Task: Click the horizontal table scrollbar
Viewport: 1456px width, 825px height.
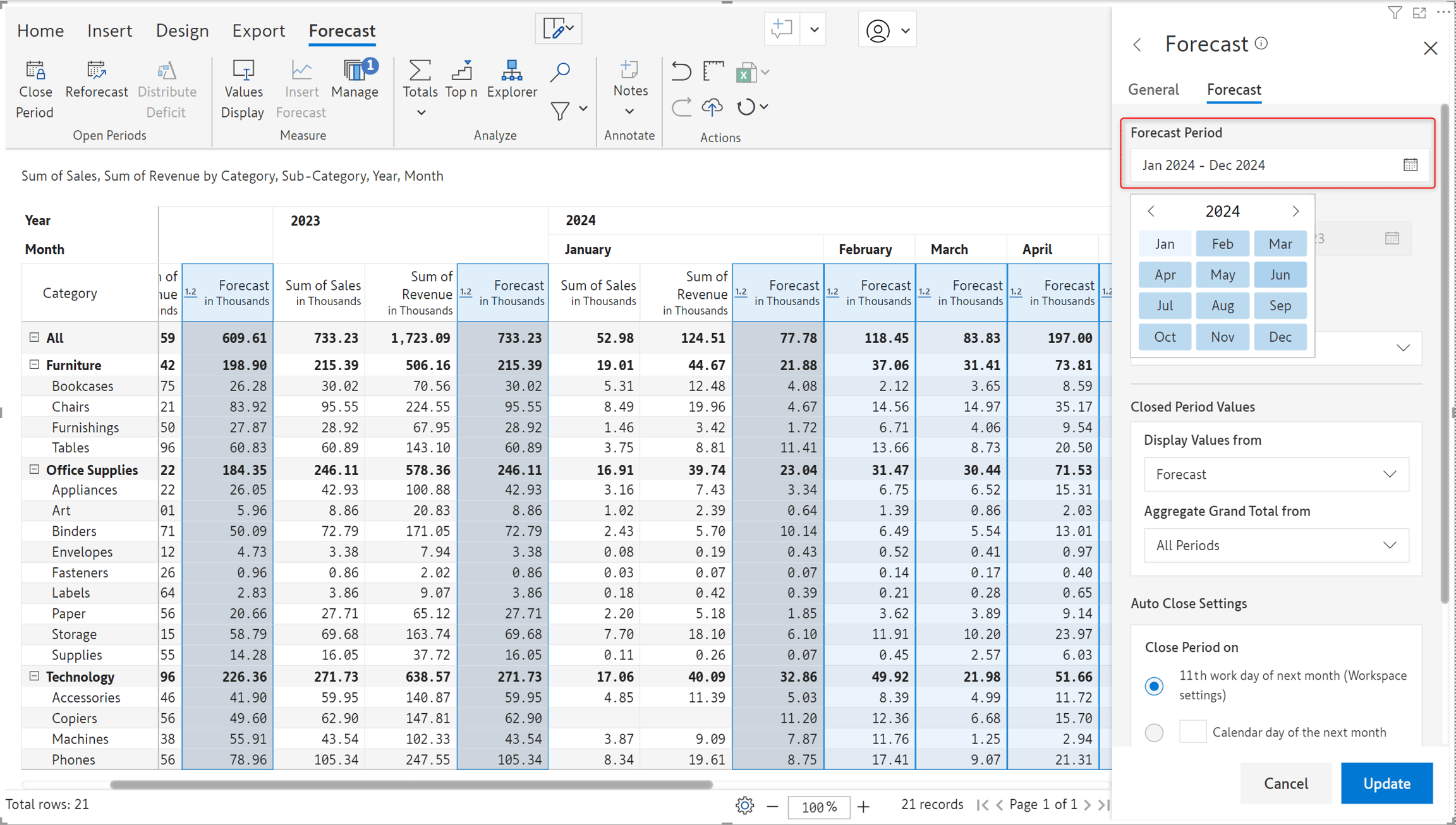Action: click(x=411, y=785)
